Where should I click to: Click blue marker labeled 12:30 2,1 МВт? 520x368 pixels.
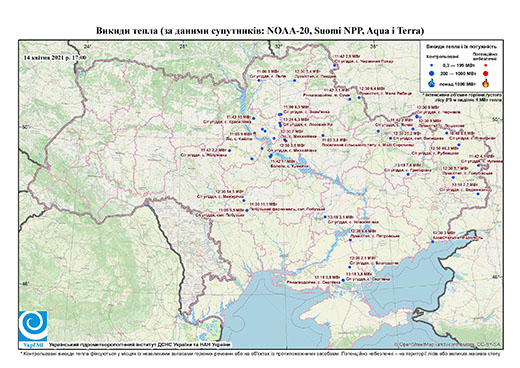coord(350,267)
